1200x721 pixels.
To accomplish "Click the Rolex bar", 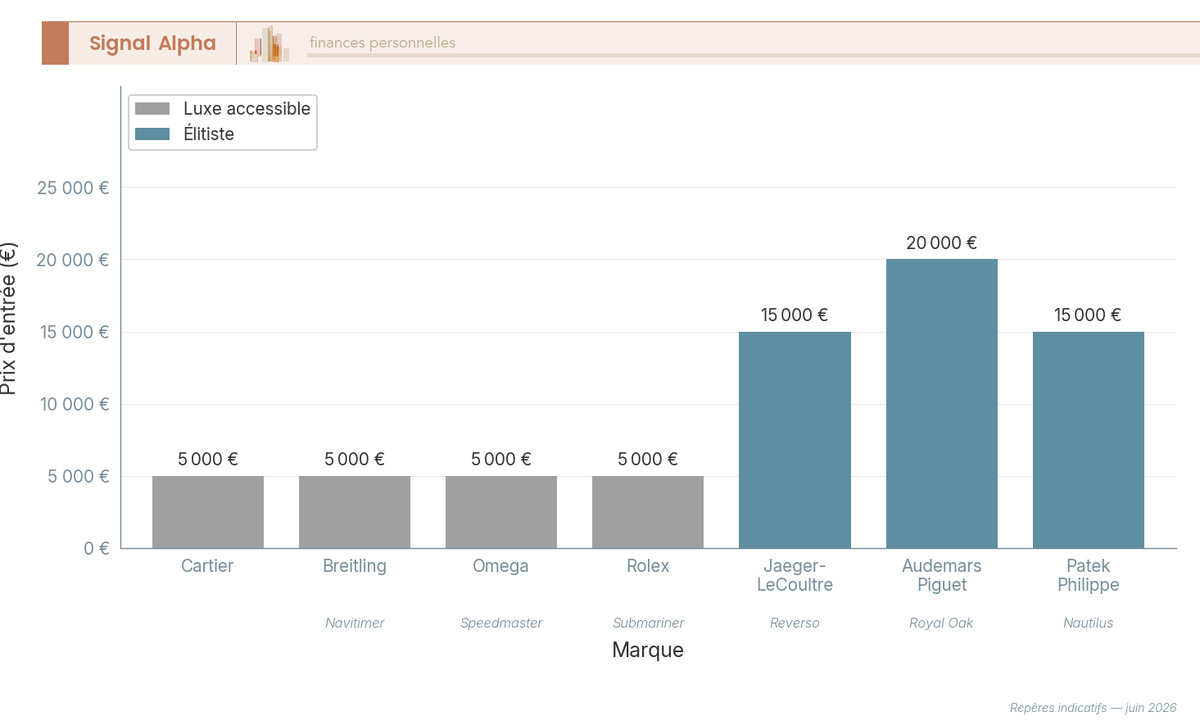I will 648,512.
